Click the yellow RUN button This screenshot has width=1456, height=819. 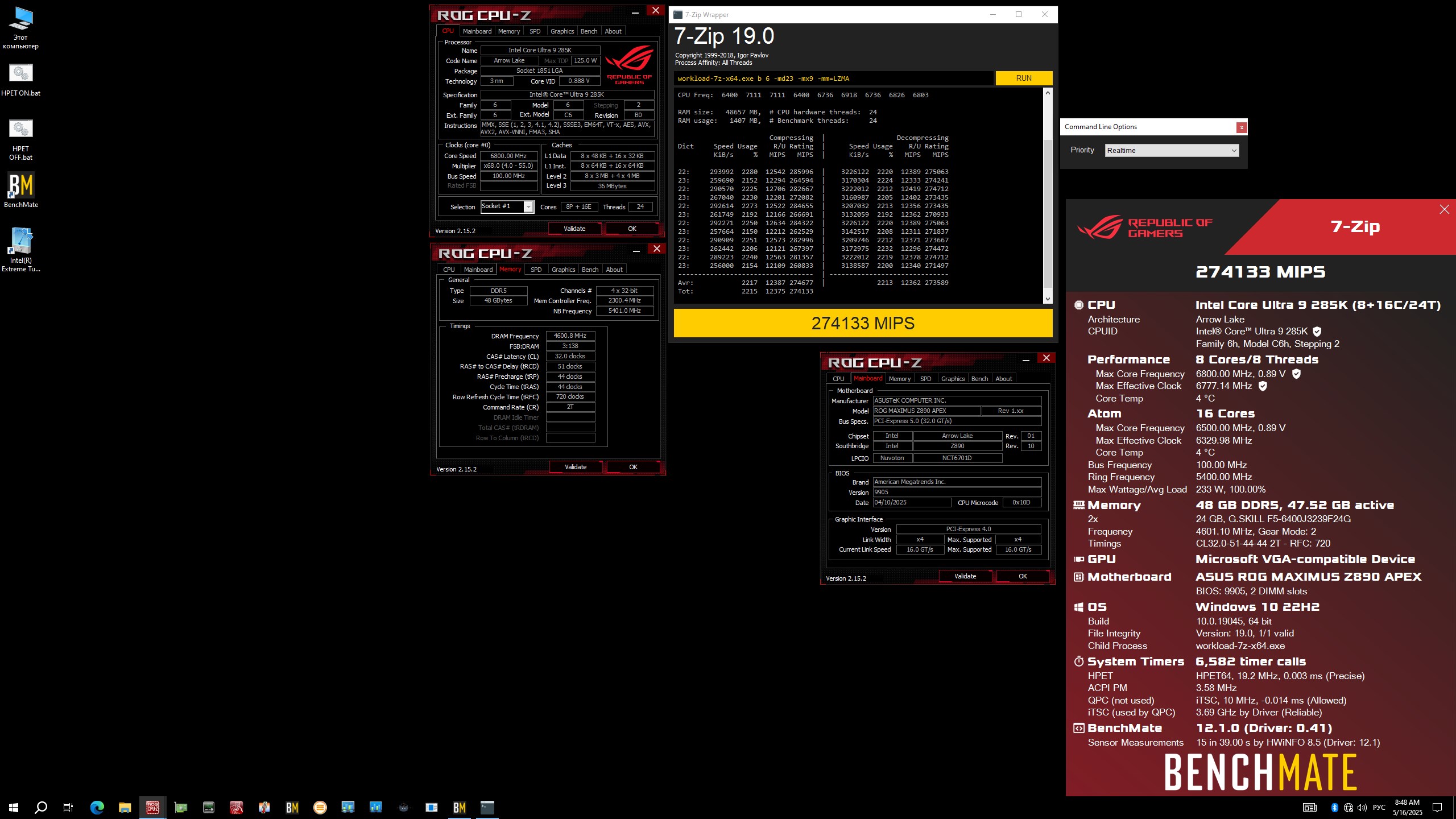[1024, 78]
